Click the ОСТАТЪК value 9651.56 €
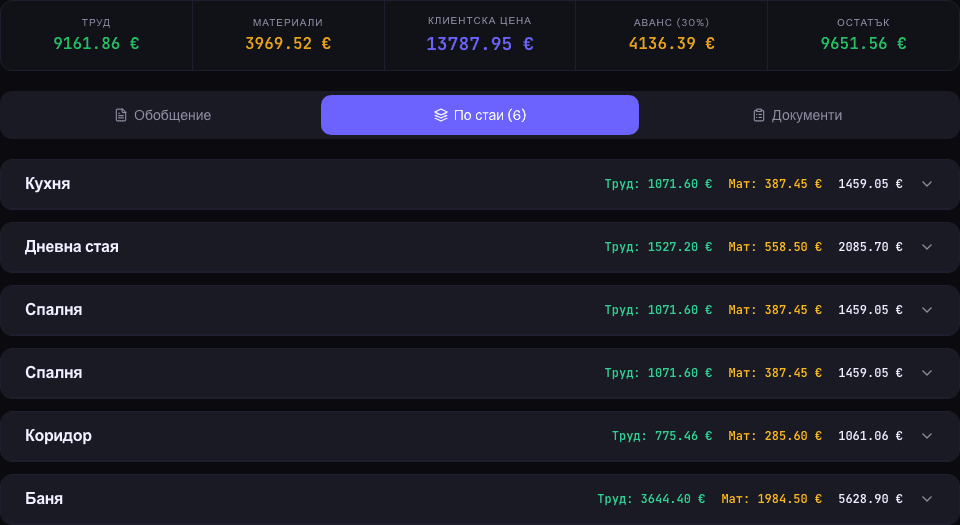Image resolution: width=960 pixels, height=525 pixels. [x=863, y=43]
